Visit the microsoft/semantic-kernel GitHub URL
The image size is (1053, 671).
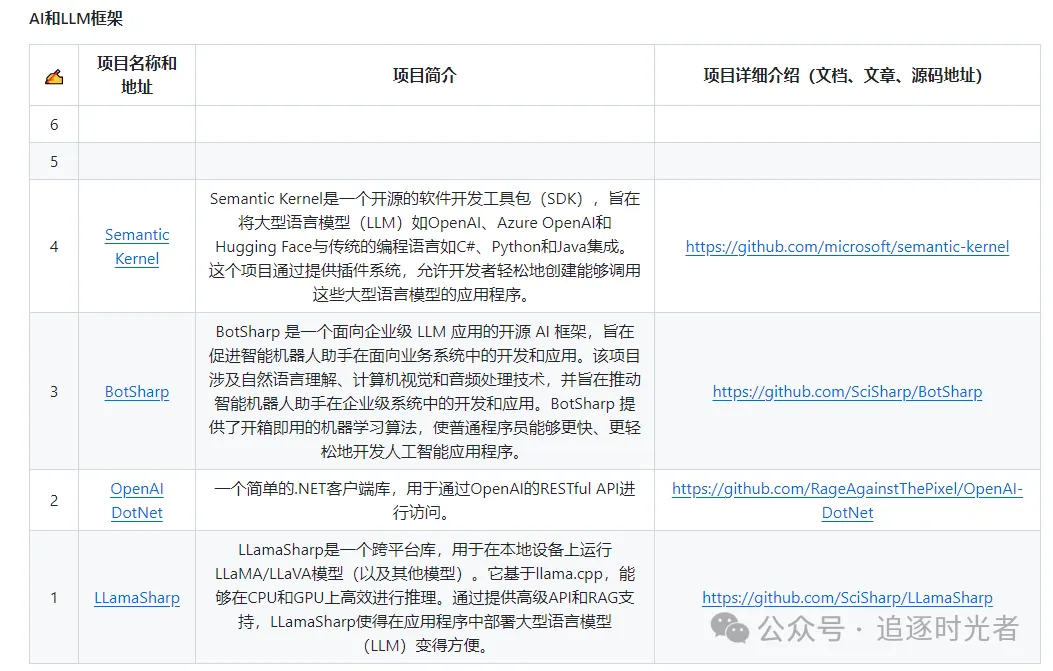pos(847,246)
